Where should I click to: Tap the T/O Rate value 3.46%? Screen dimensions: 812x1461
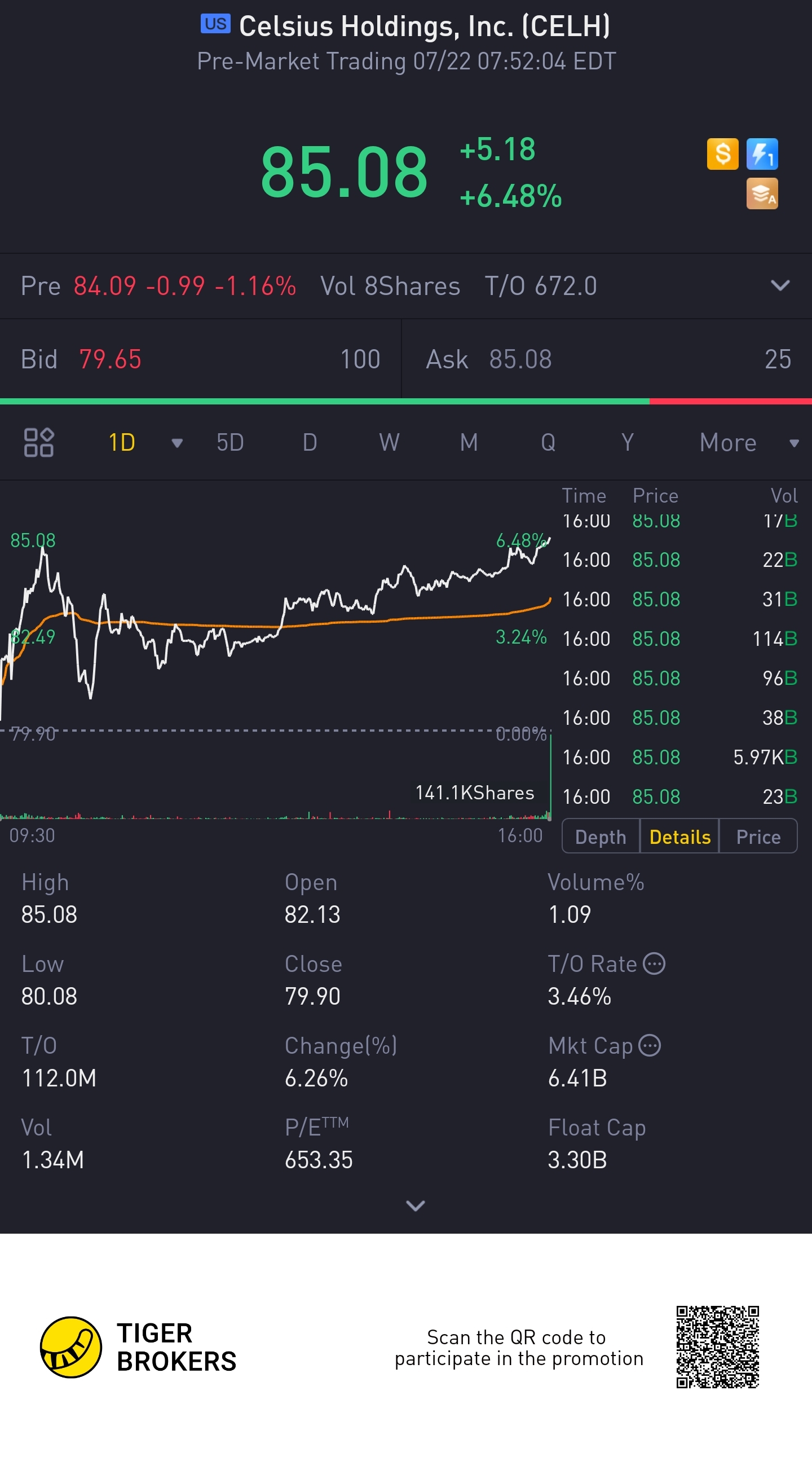pyautogui.click(x=580, y=996)
